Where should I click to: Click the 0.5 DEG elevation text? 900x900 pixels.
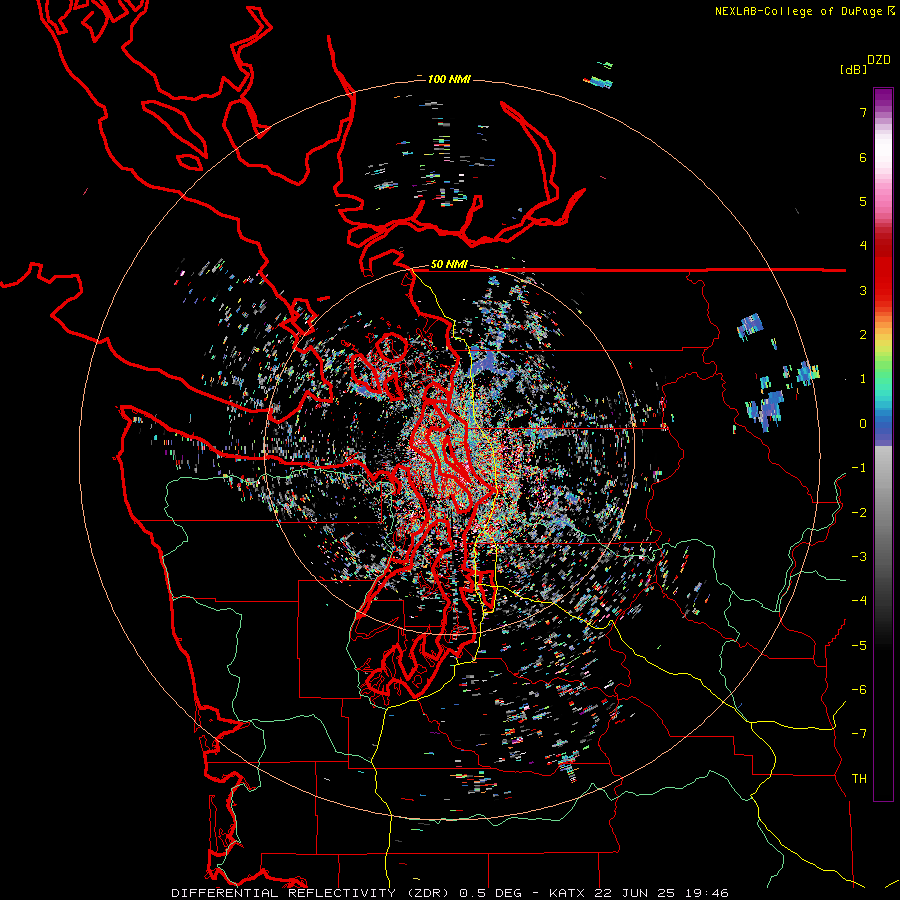coord(490,893)
